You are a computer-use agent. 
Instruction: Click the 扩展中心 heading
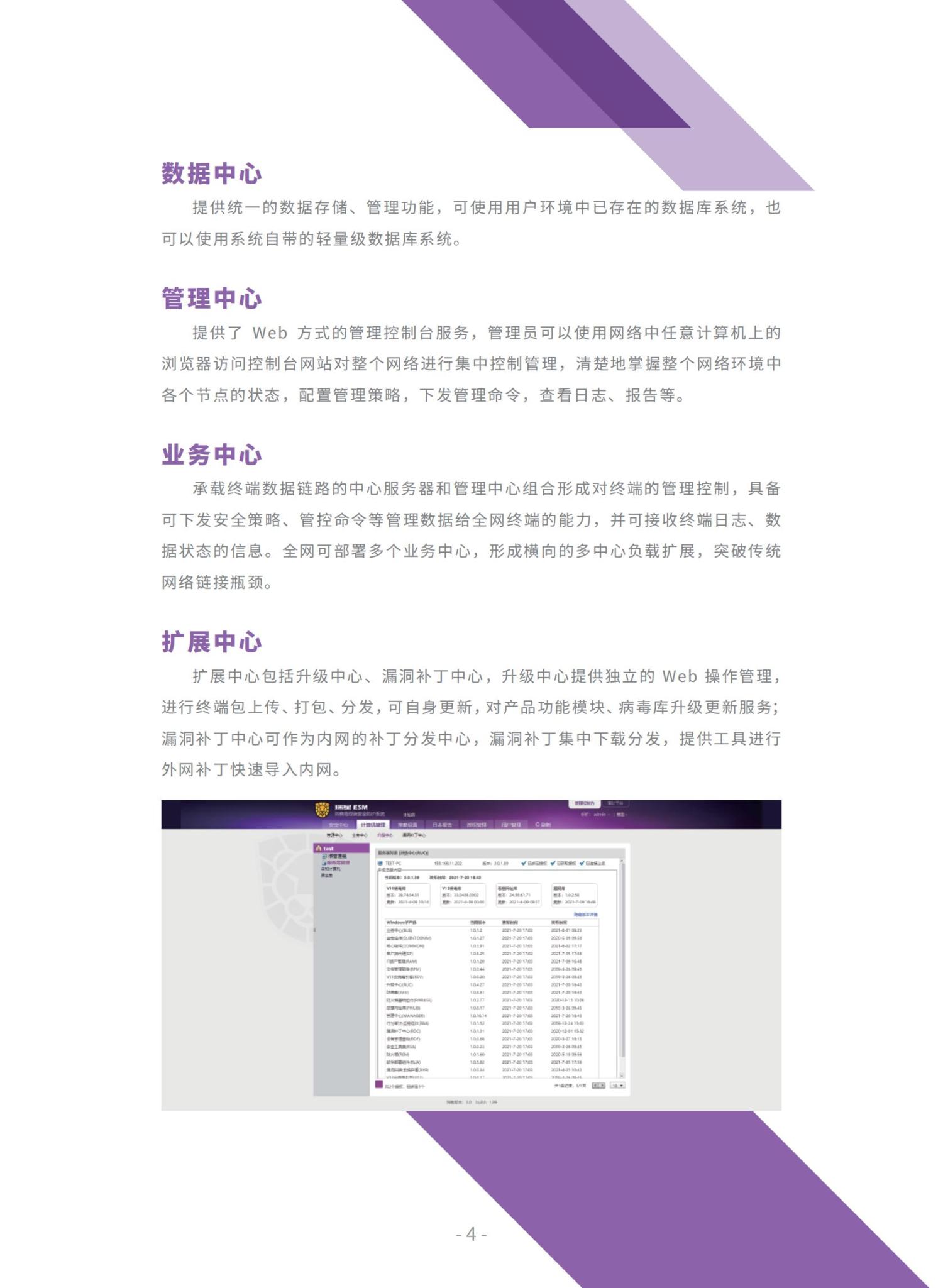(x=212, y=642)
